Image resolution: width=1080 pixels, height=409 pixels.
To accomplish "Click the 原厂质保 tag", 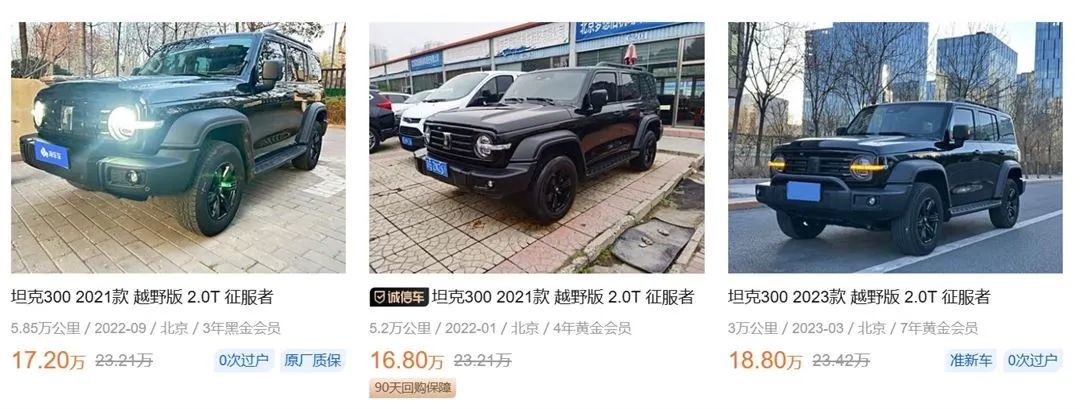I will (x=313, y=360).
